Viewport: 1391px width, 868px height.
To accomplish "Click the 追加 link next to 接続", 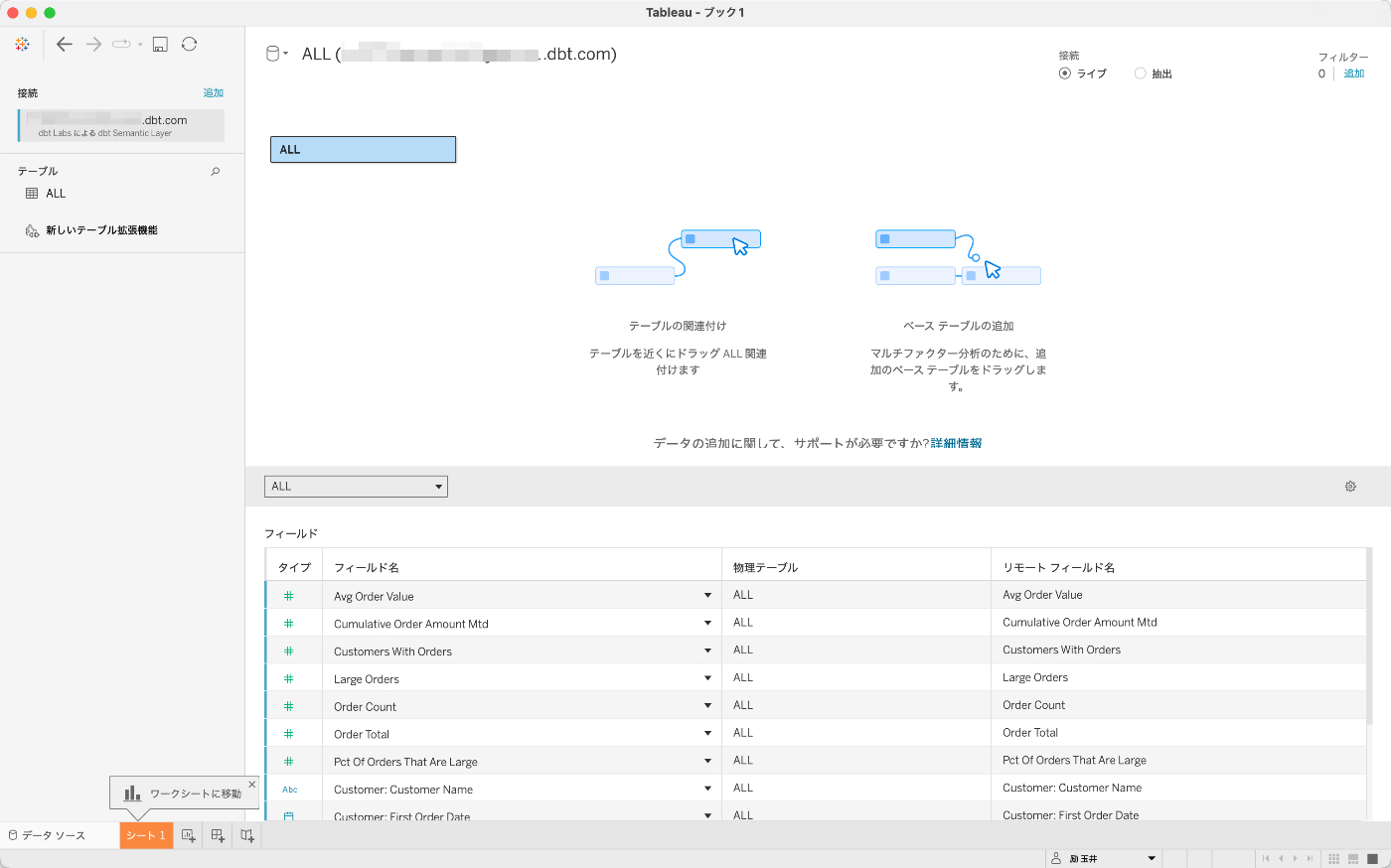I will pos(214,92).
